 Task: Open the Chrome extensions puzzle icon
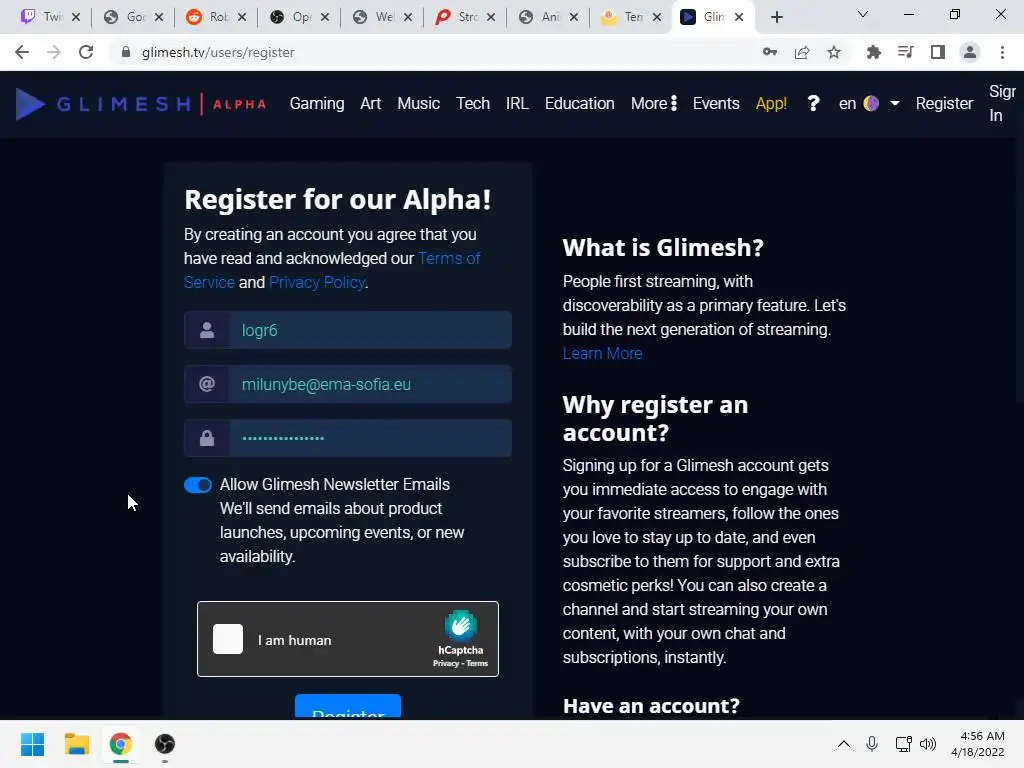pos(873,52)
